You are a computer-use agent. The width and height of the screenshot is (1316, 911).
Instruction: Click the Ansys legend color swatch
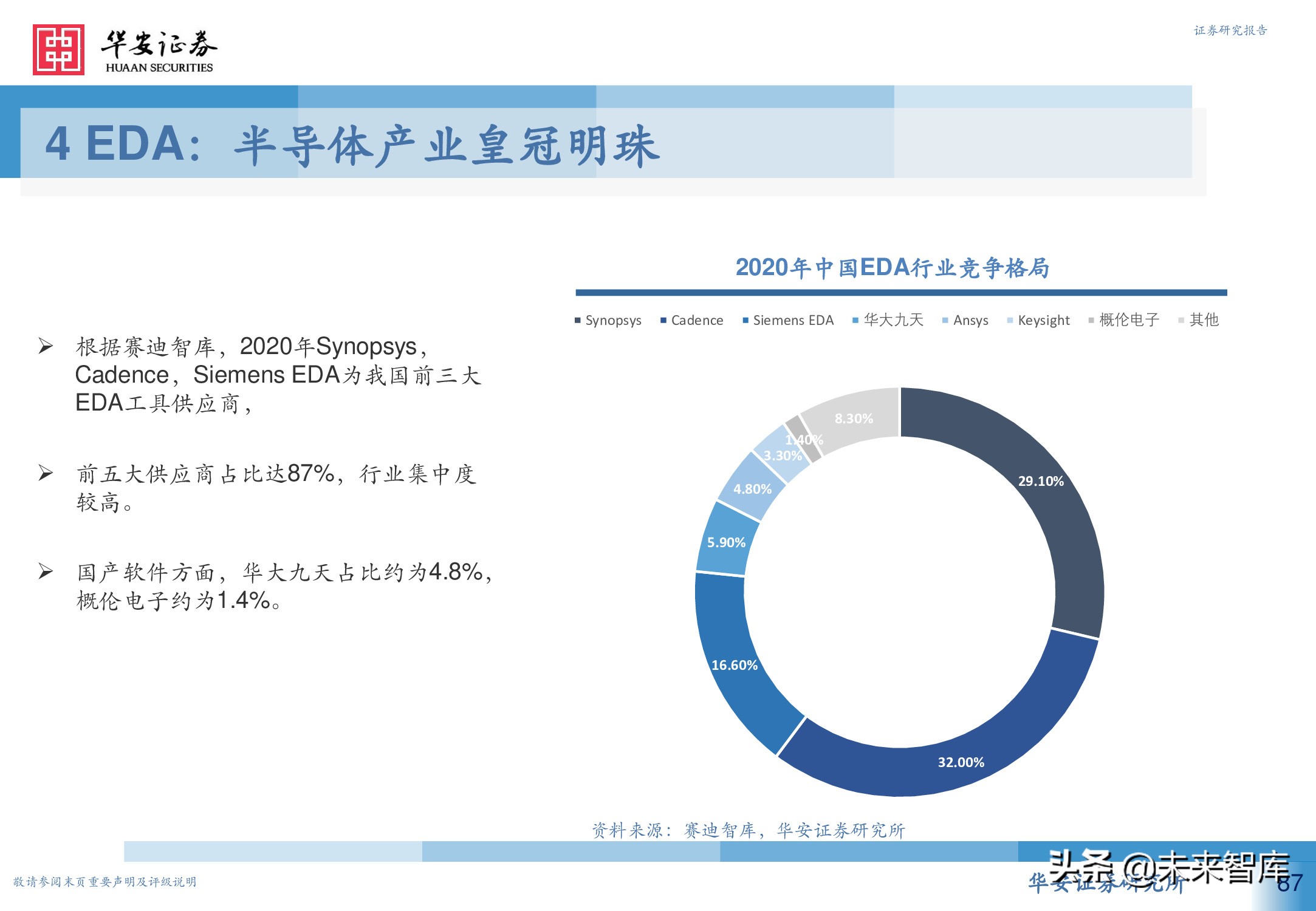(x=945, y=321)
